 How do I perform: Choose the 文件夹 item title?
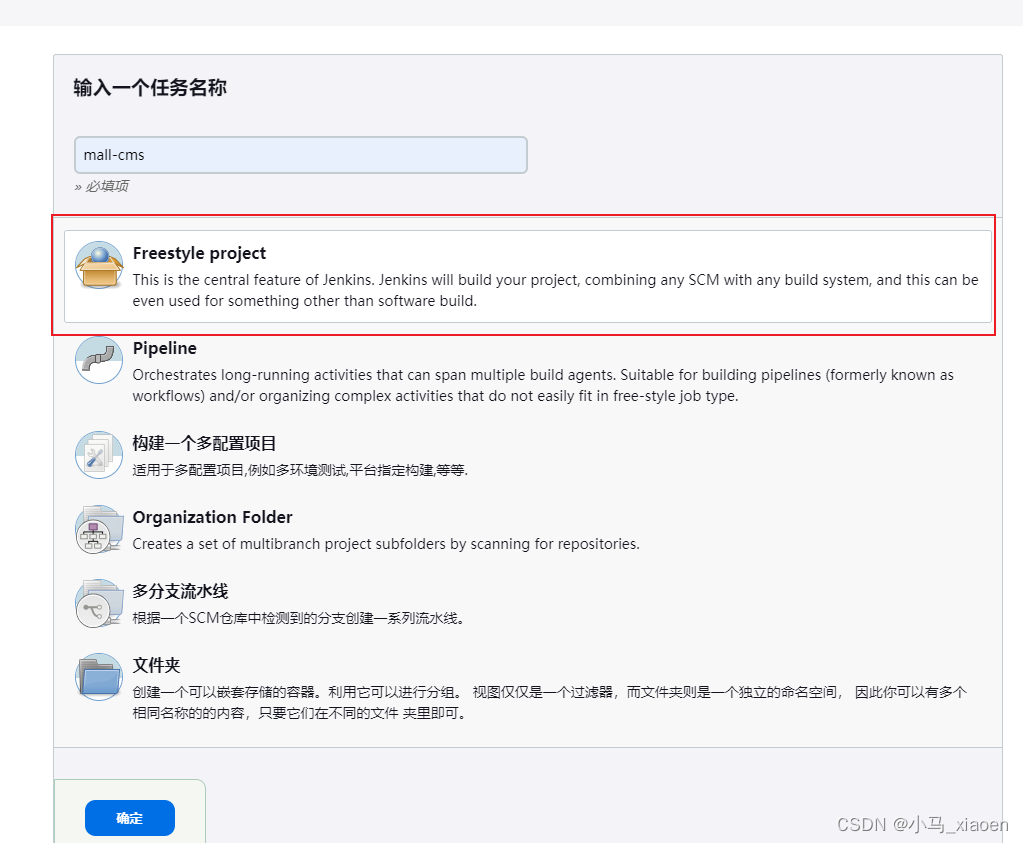(x=156, y=666)
